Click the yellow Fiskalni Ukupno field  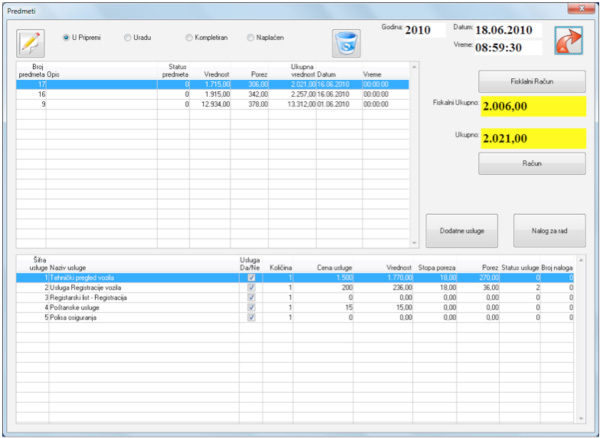(532, 104)
